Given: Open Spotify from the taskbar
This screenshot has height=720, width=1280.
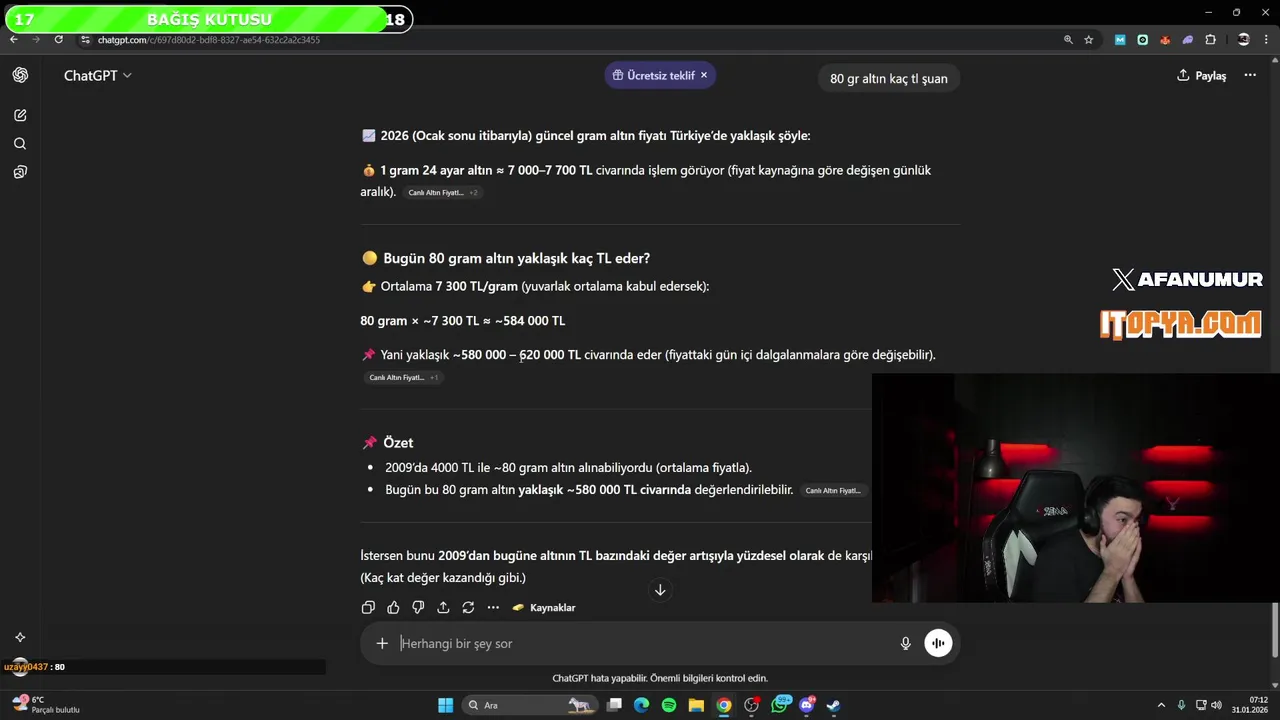Looking at the screenshot, I should (x=669, y=705).
